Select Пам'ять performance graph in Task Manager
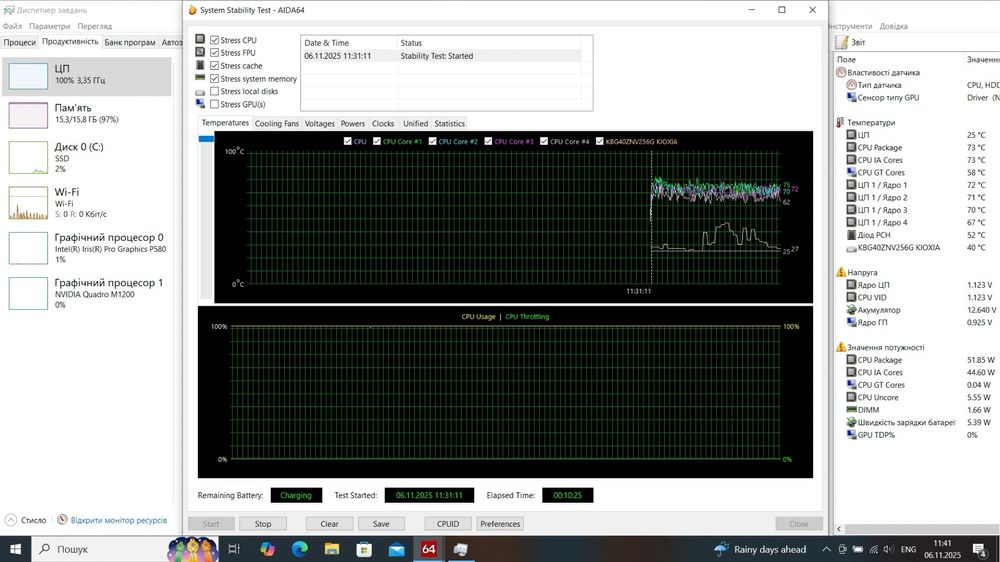The height and width of the screenshot is (562, 1000). [x=87, y=115]
